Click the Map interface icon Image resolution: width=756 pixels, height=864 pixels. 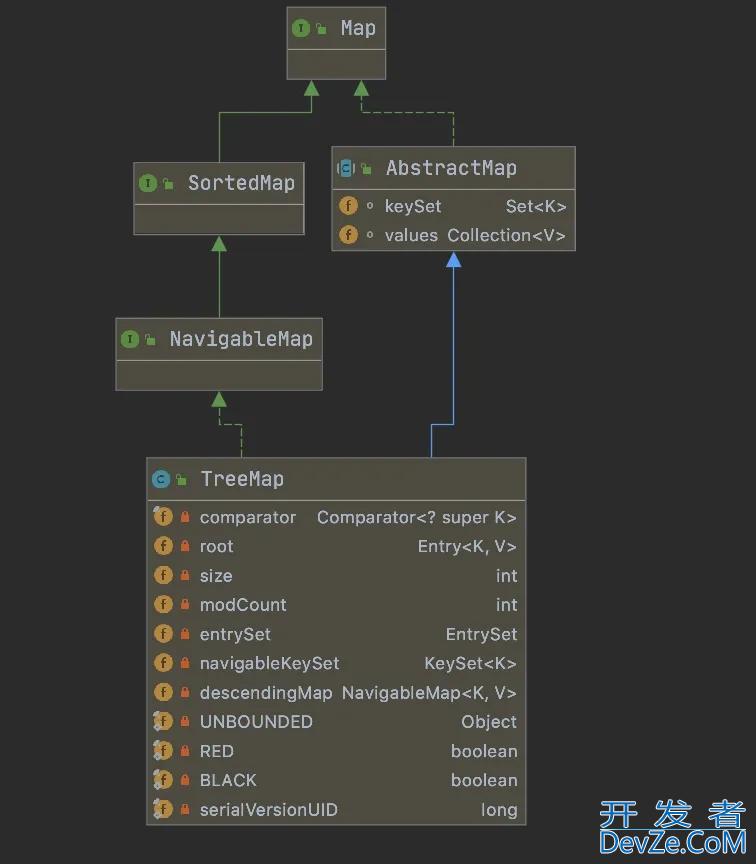(x=301, y=28)
